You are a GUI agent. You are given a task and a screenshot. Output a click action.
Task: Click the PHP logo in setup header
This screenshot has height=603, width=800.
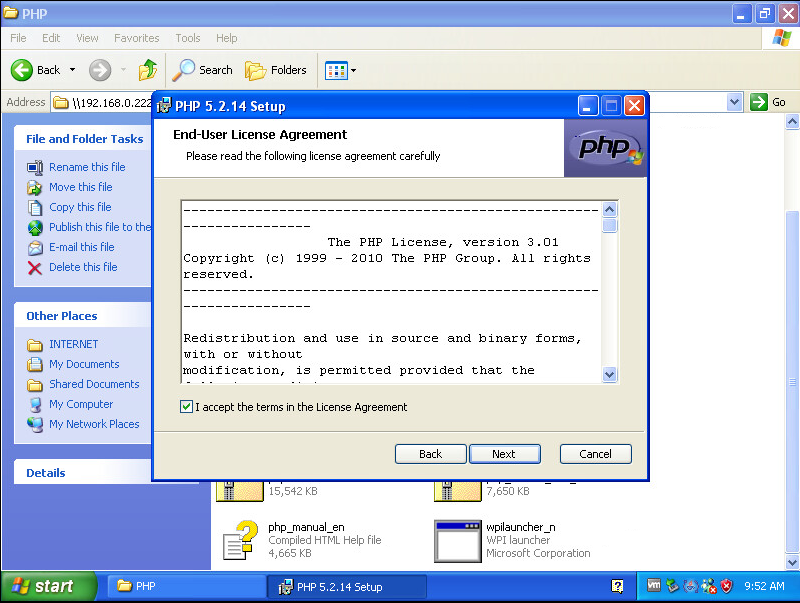(x=606, y=148)
